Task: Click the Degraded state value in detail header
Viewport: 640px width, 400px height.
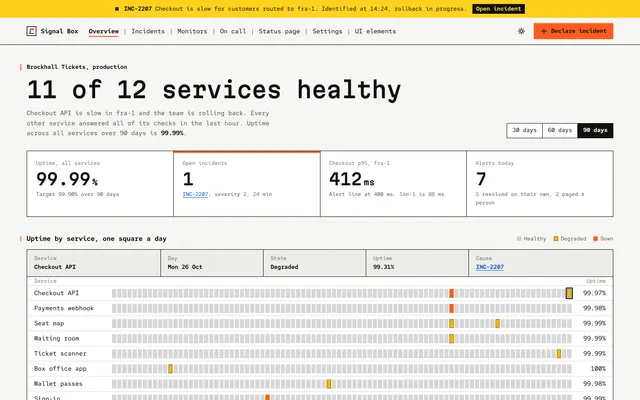Action: coord(284,267)
